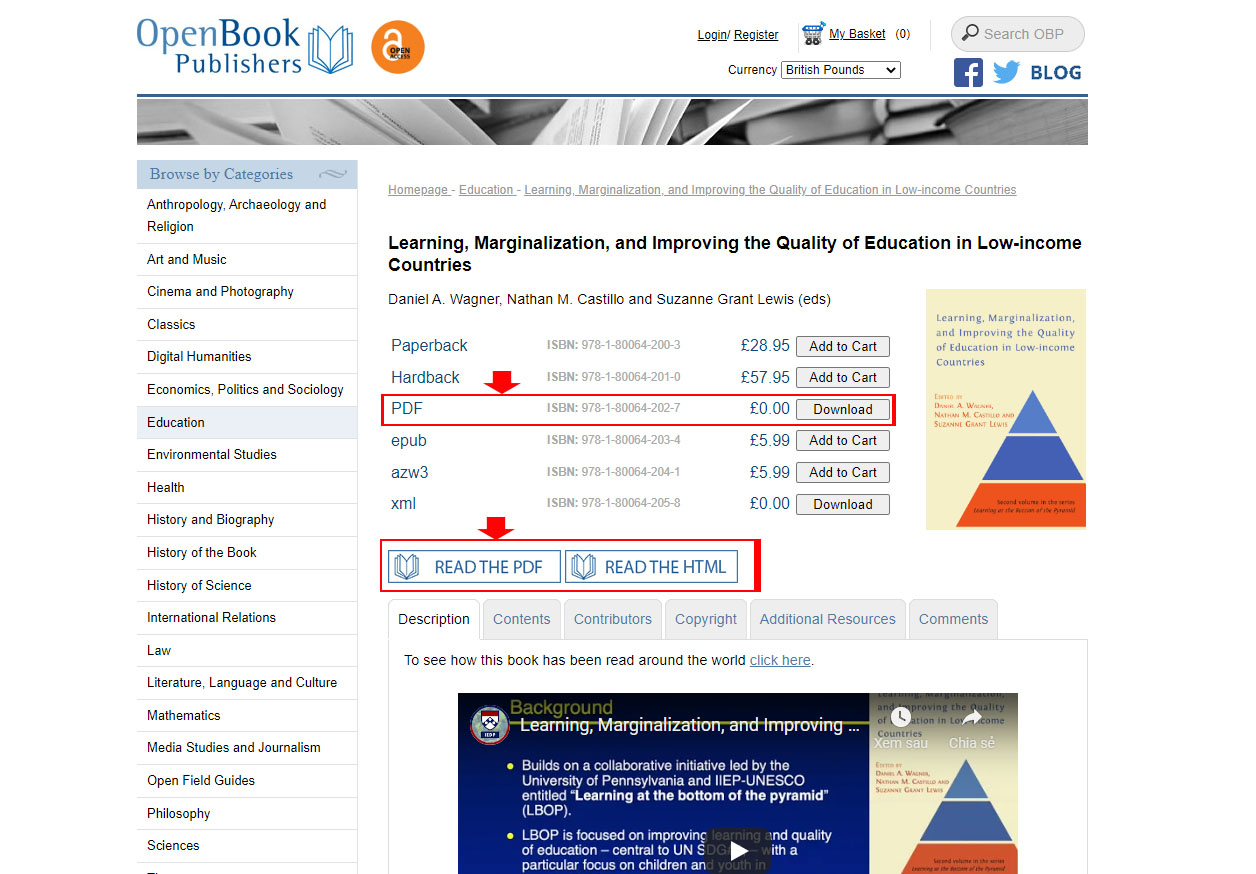Click the Browse by Categories header
Viewport: 1256px width, 874px height.
[247, 174]
